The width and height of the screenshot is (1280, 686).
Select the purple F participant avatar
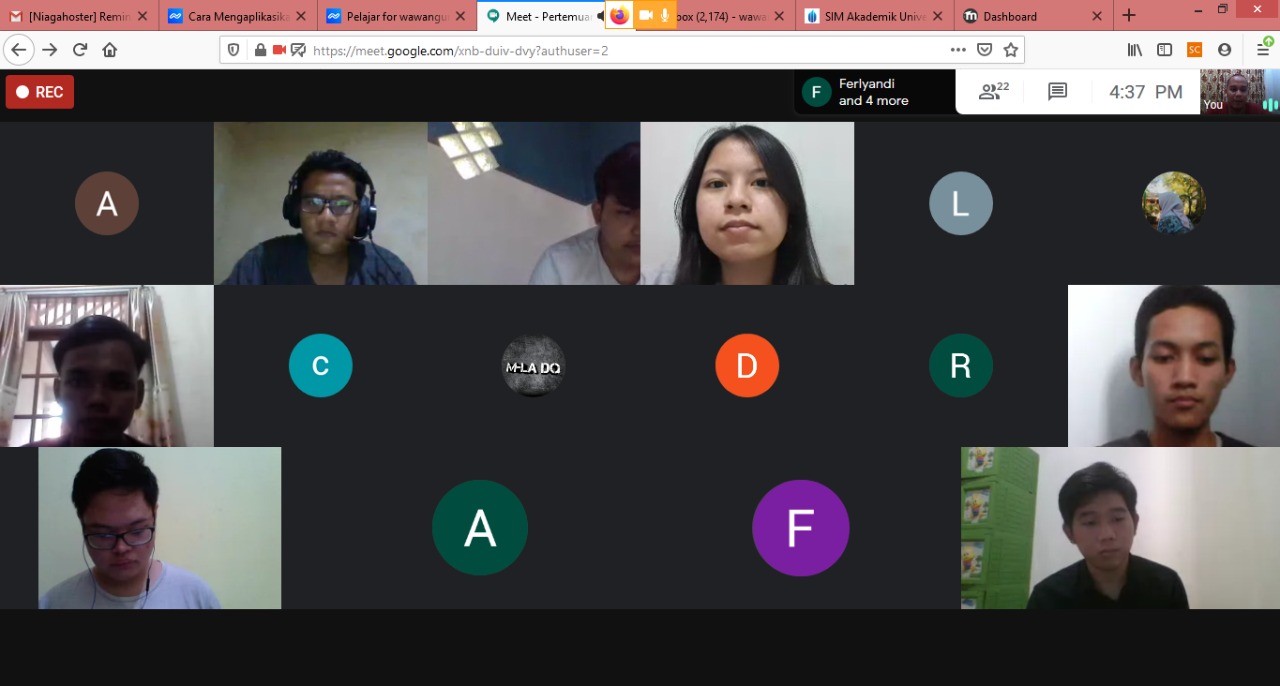click(800, 528)
